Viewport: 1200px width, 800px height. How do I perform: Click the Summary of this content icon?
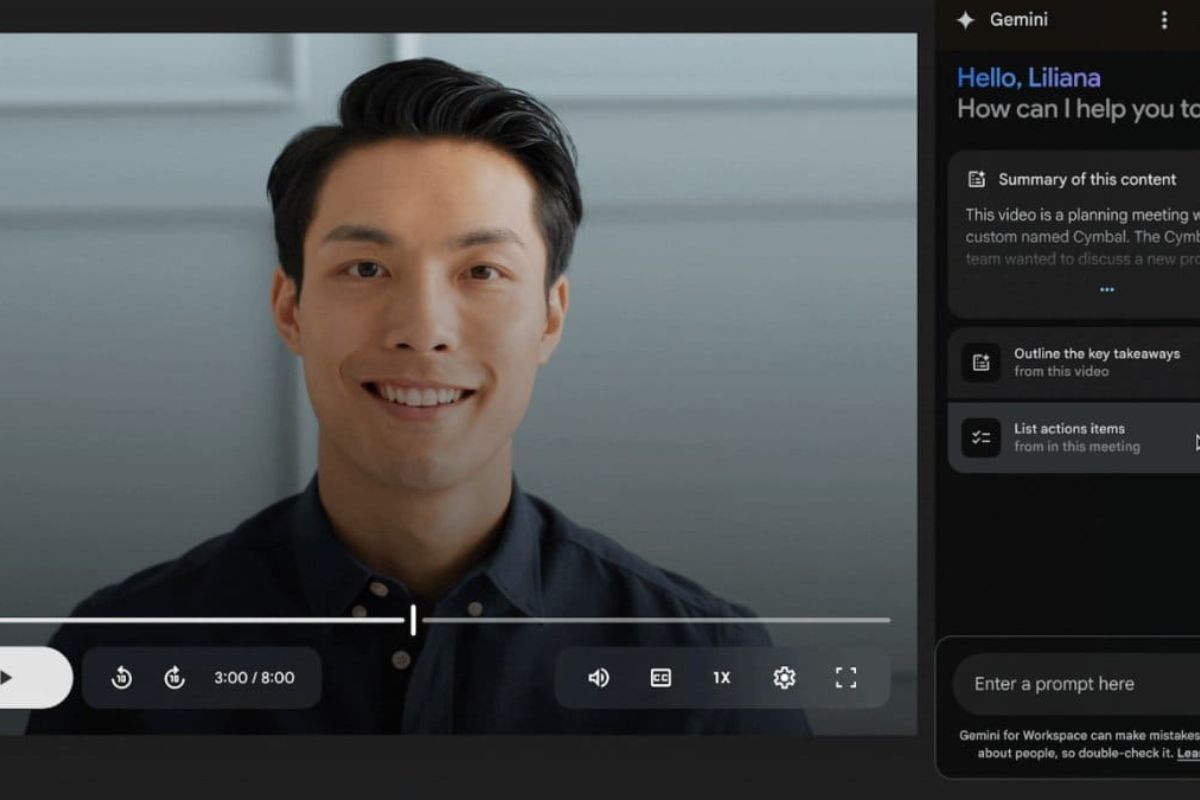pos(977,180)
